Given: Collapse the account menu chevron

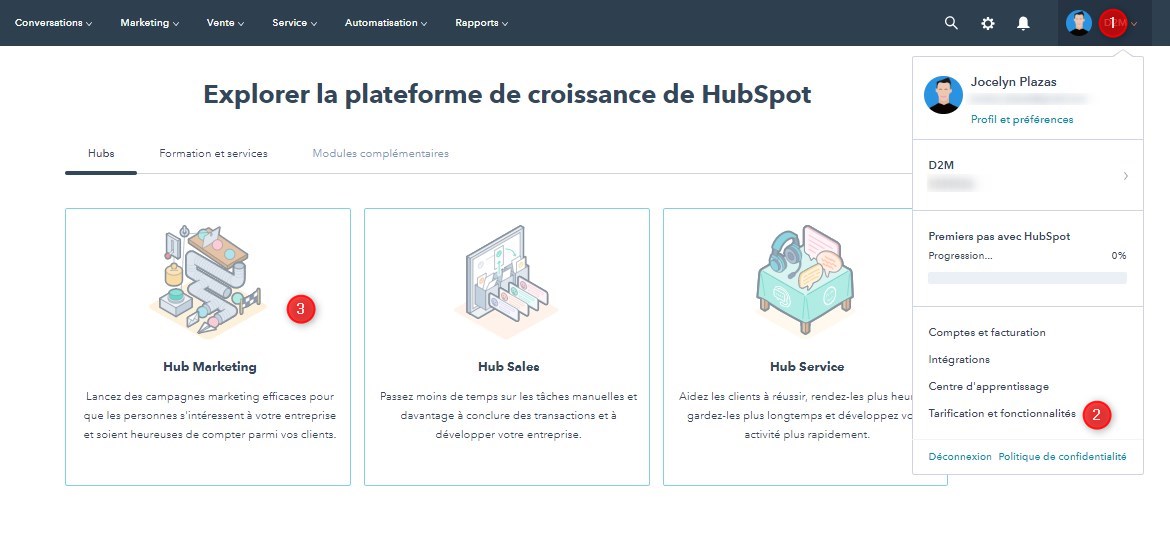Looking at the screenshot, I should 1134,24.
